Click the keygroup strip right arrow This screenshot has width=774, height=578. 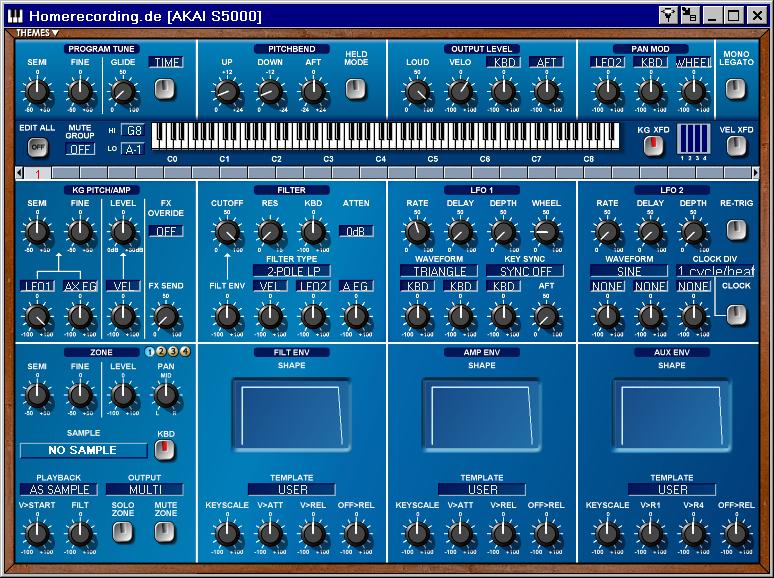(755, 173)
